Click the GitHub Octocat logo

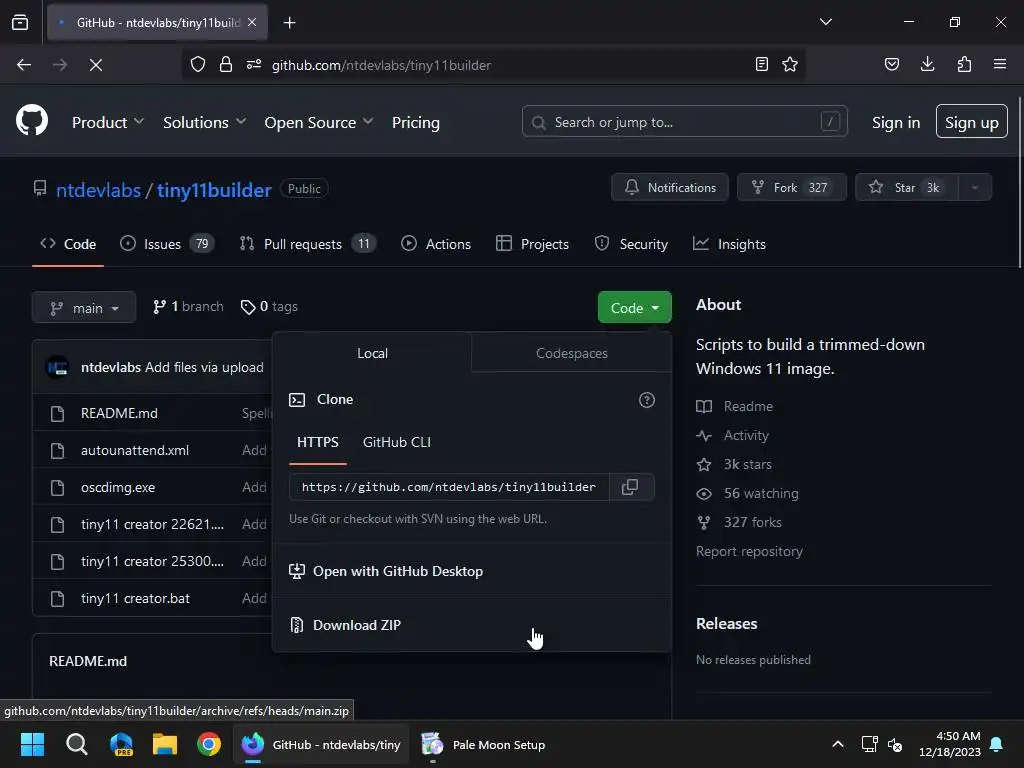[32, 121]
